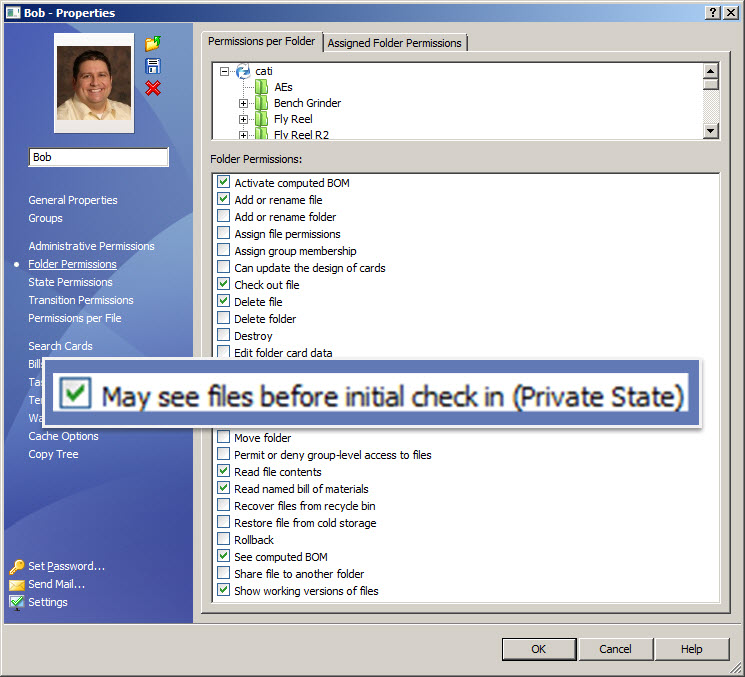Select the green AEs folder icon

click(262, 87)
